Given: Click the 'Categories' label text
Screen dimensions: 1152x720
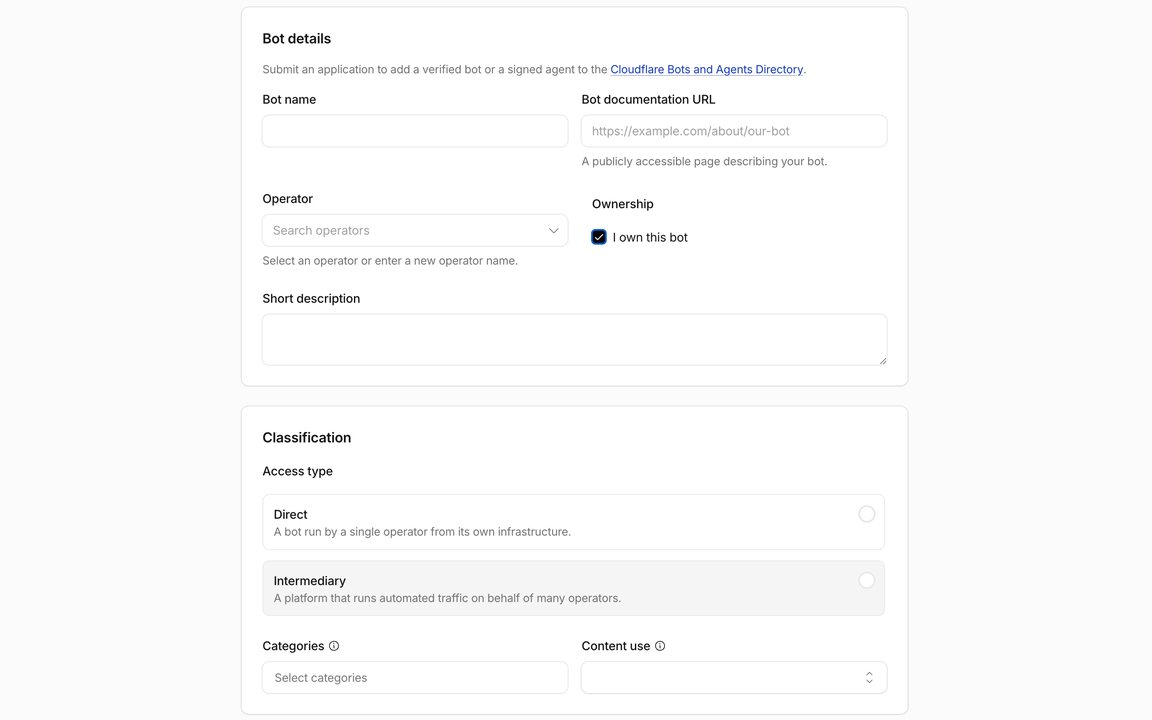Looking at the screenshot, I should click(x=293, y=646).
